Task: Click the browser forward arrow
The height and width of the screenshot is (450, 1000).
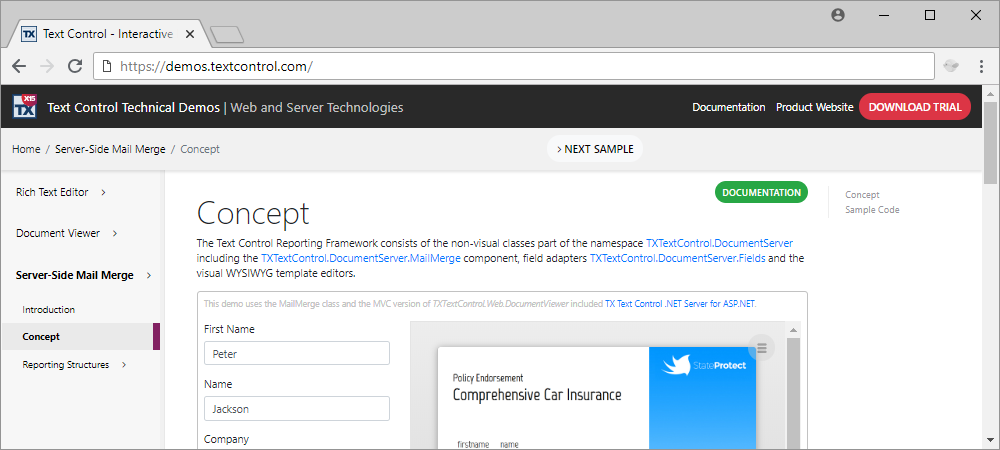Action: [x=47, y=66]
